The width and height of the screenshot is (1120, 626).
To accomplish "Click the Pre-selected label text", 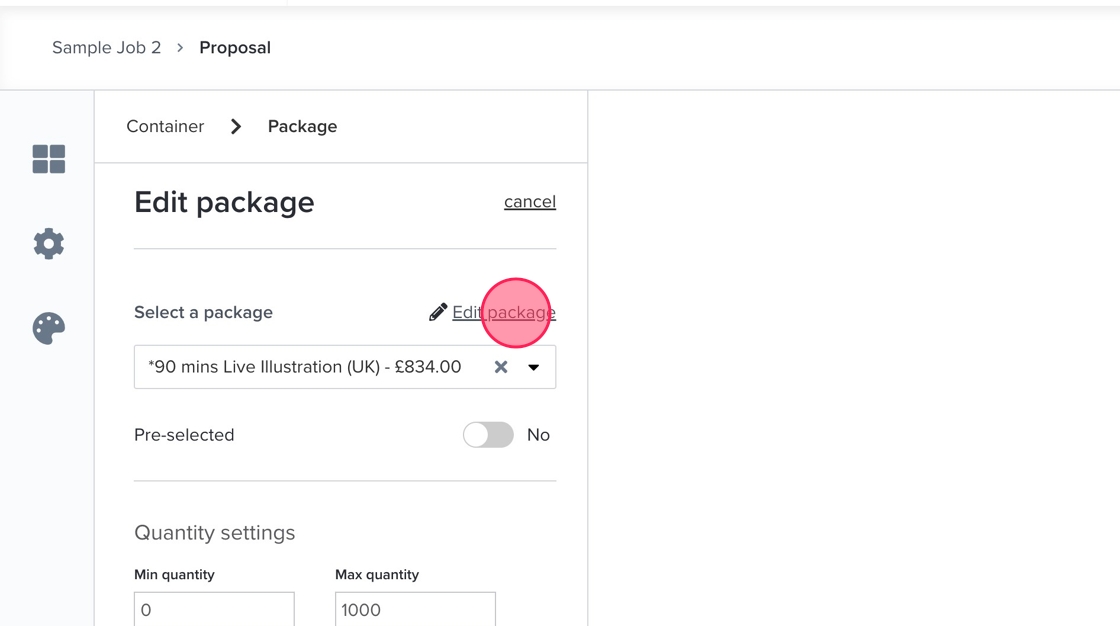I will coord(184,435).
